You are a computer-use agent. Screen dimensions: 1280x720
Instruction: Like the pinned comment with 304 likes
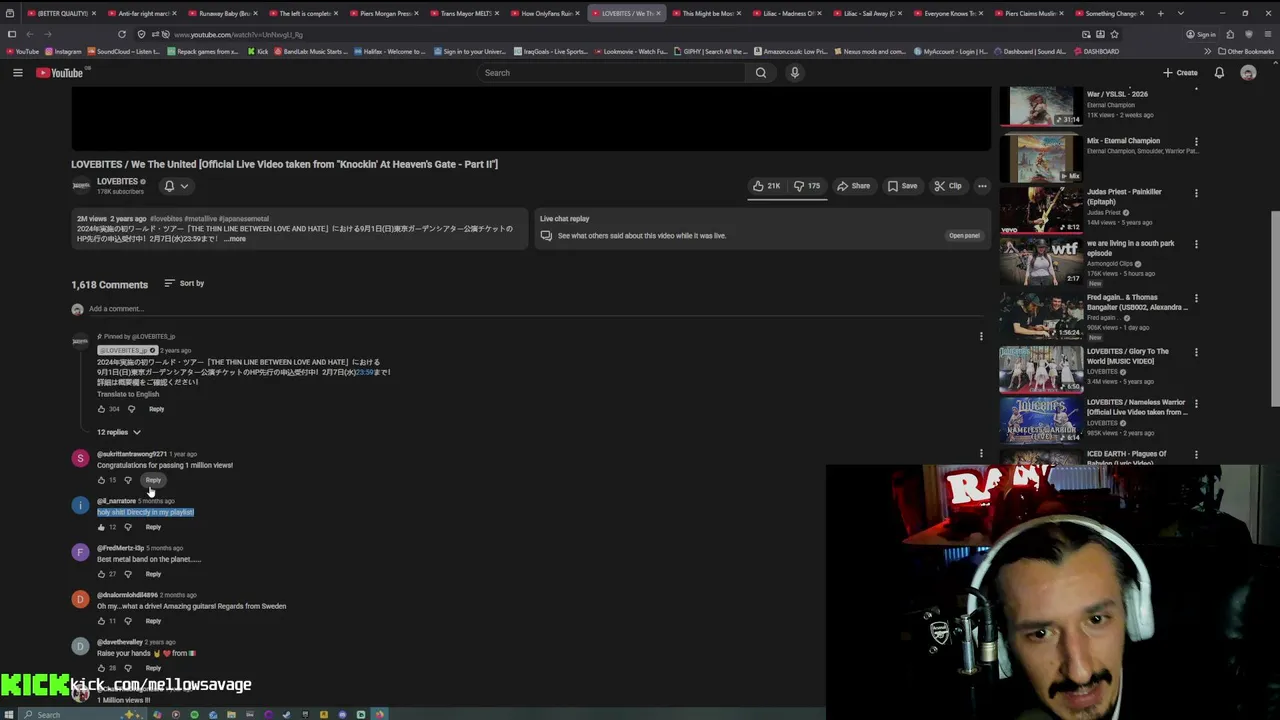(x=101, y=409)
